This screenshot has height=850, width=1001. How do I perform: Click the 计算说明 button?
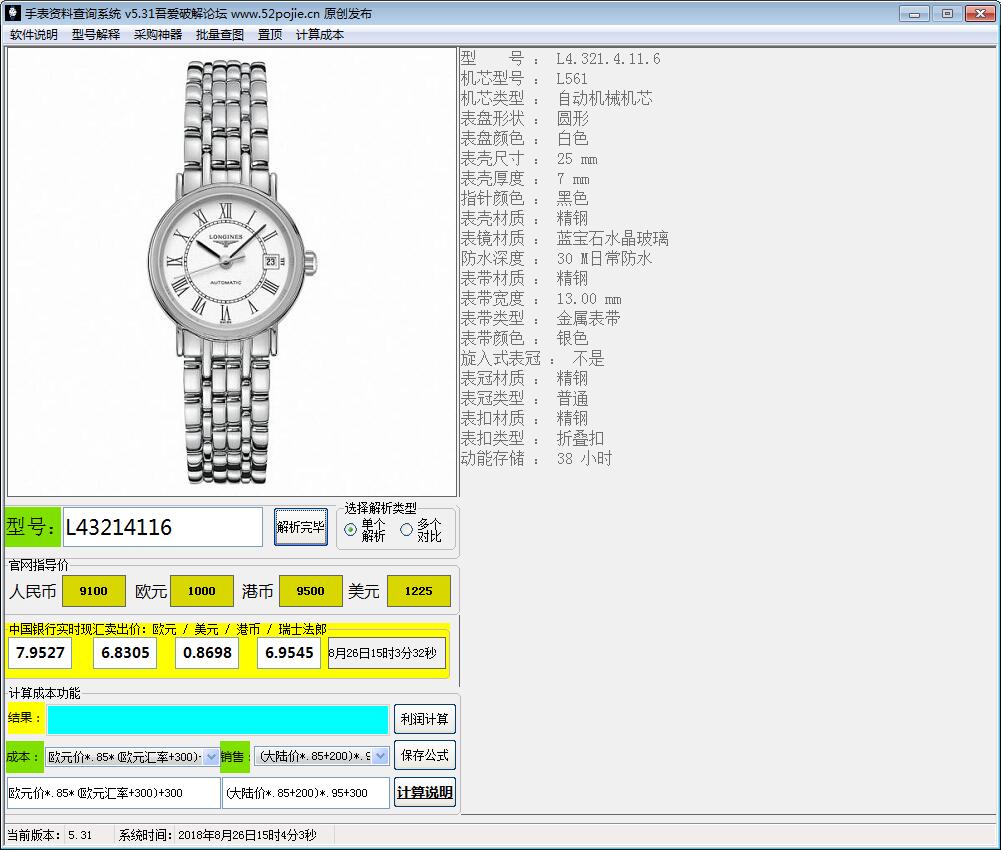(x=425, y=793)
